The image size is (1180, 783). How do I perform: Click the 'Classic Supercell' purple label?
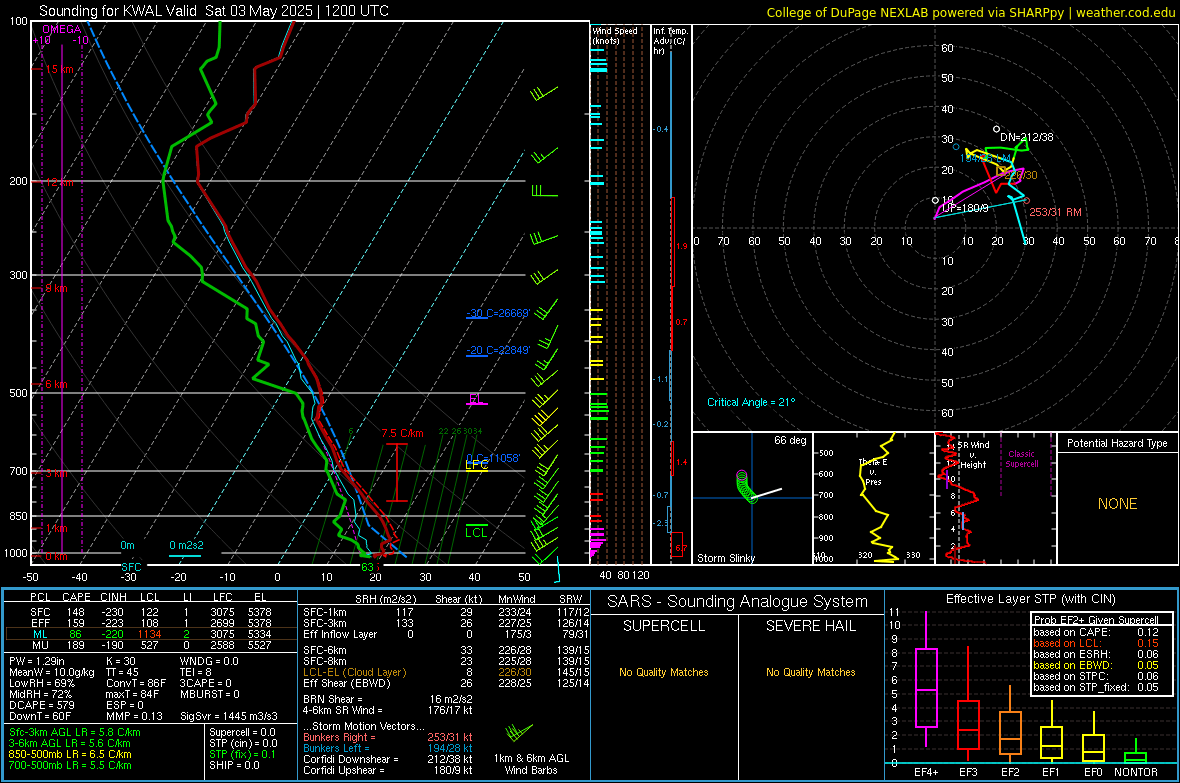[1022, 459]
